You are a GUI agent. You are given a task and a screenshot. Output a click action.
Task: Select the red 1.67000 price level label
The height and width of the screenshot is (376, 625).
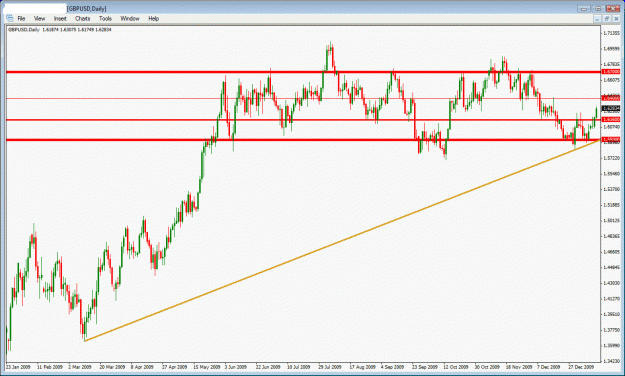coord(611,72)
